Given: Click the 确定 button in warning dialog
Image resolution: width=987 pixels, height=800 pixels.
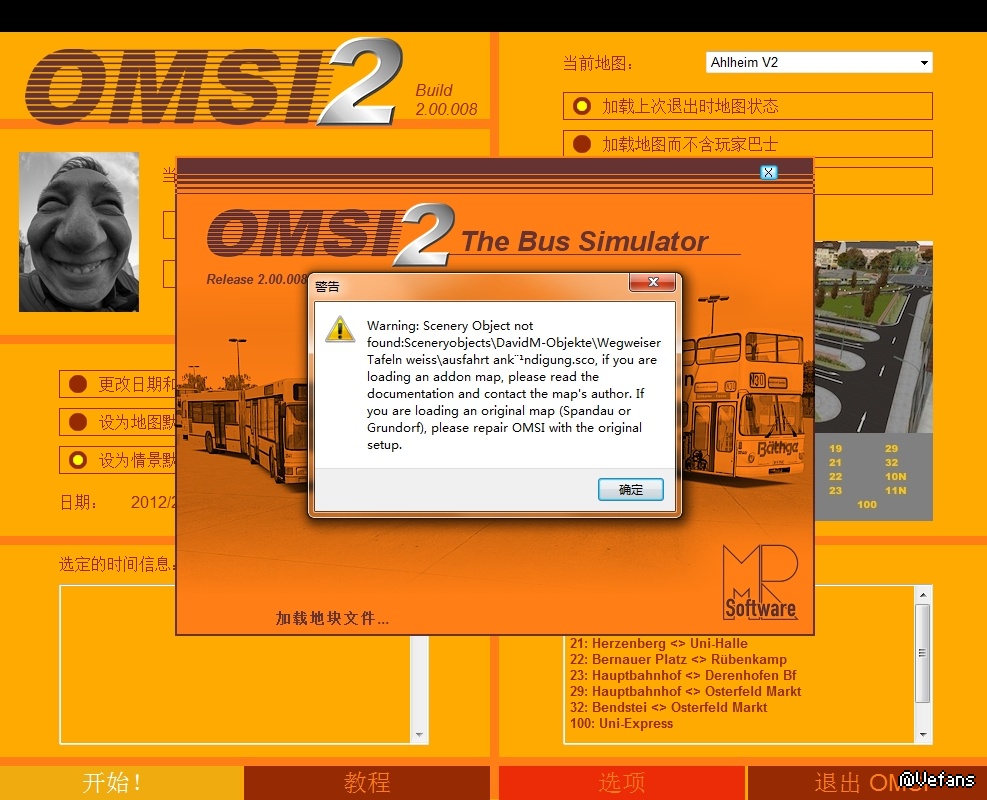Looking at the screenshot, I should pos(630,490).
